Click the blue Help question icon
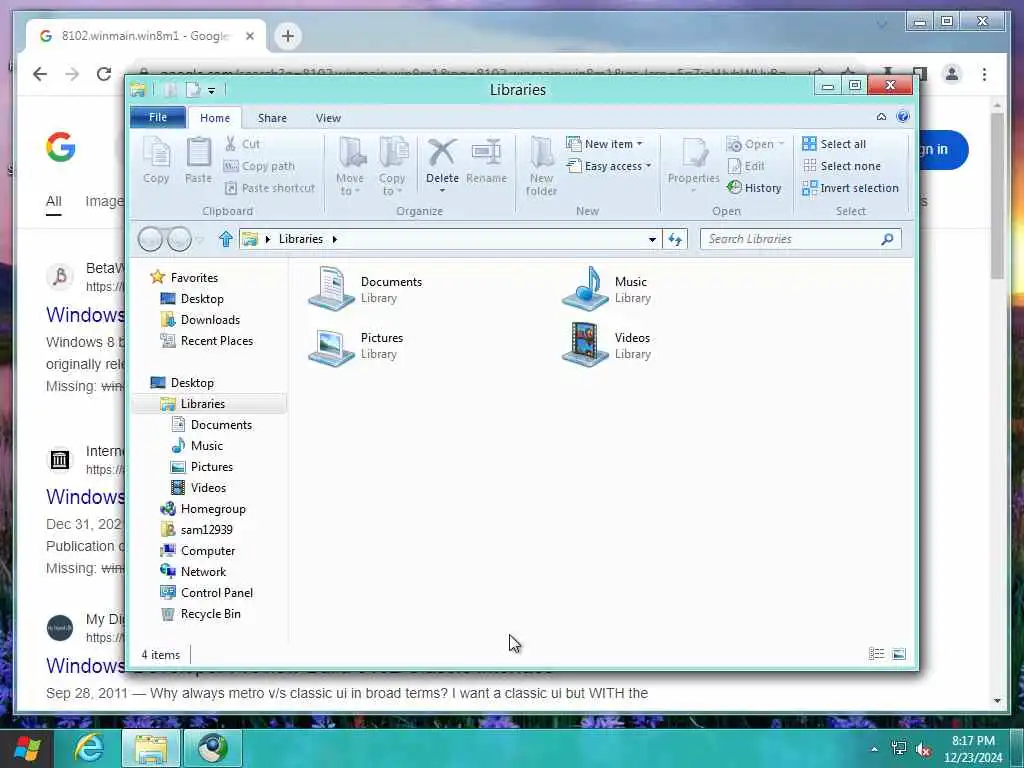The height and width of the screenshot is (768, 1024). coord(903,117)
